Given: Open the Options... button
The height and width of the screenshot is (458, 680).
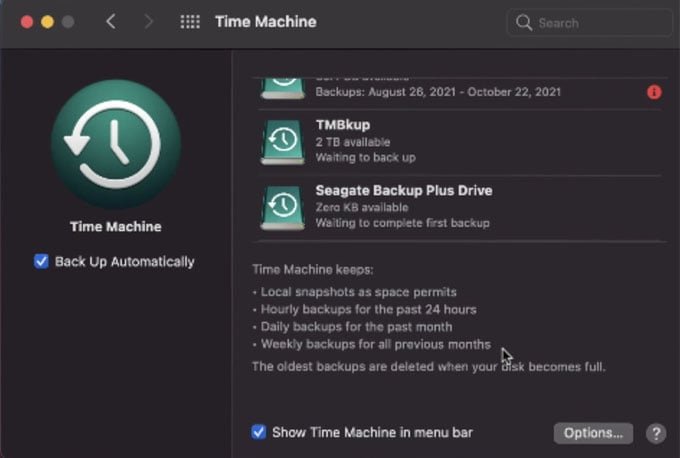Looking at the screenshot, I should [593, 433].
